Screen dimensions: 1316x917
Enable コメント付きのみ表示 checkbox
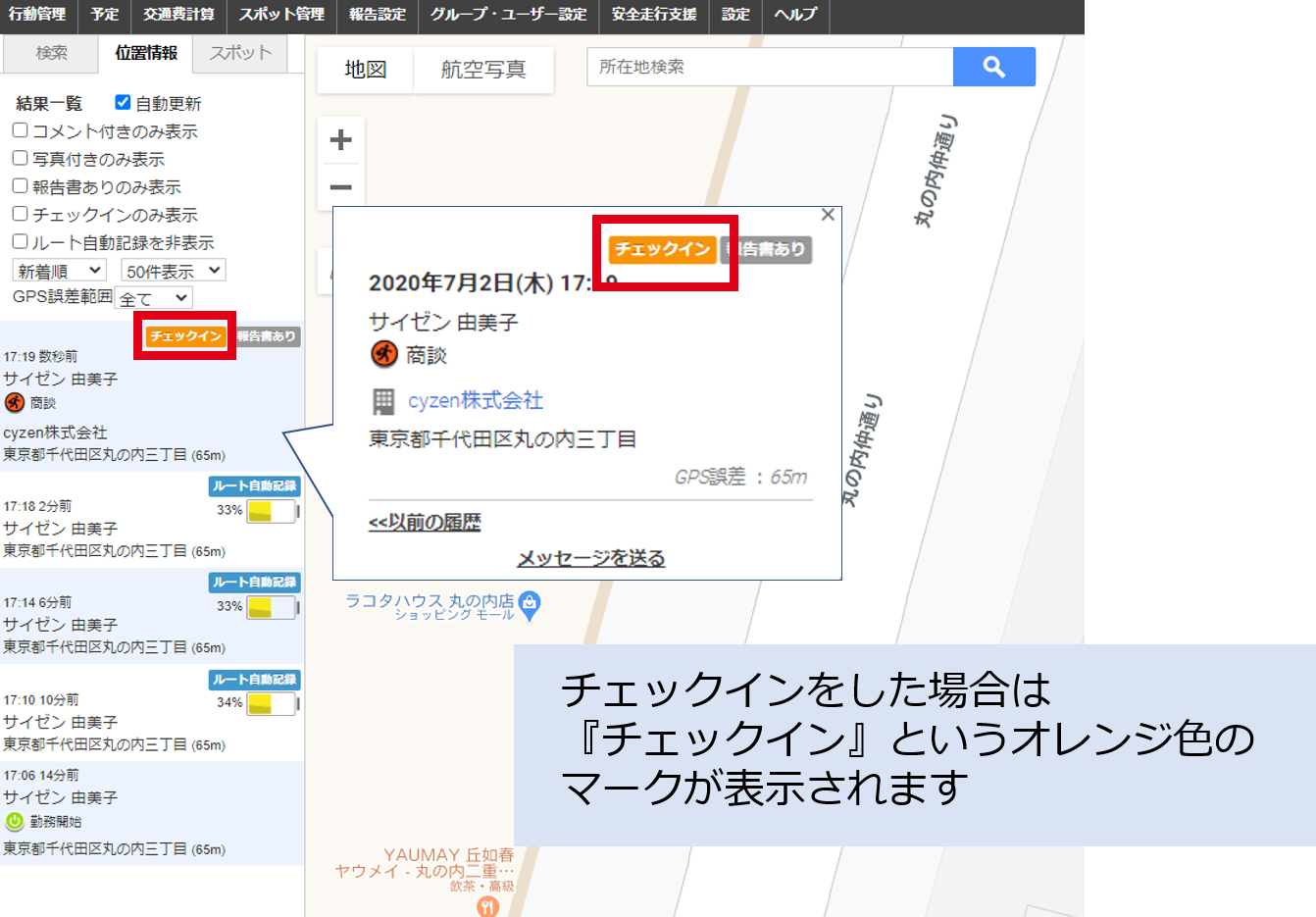[x=20, y=129]
